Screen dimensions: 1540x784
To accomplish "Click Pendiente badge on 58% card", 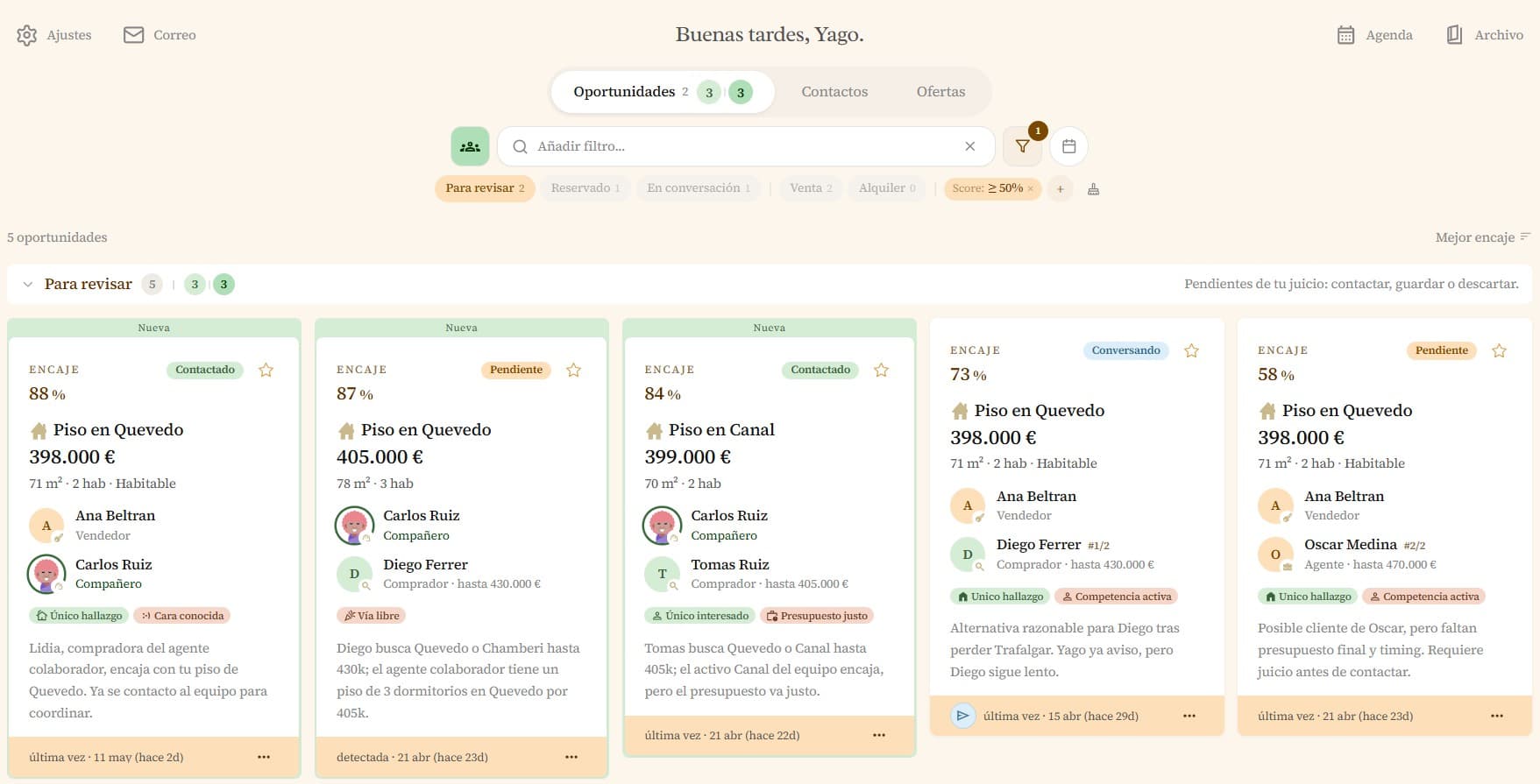I will [x=1442, y=350].
